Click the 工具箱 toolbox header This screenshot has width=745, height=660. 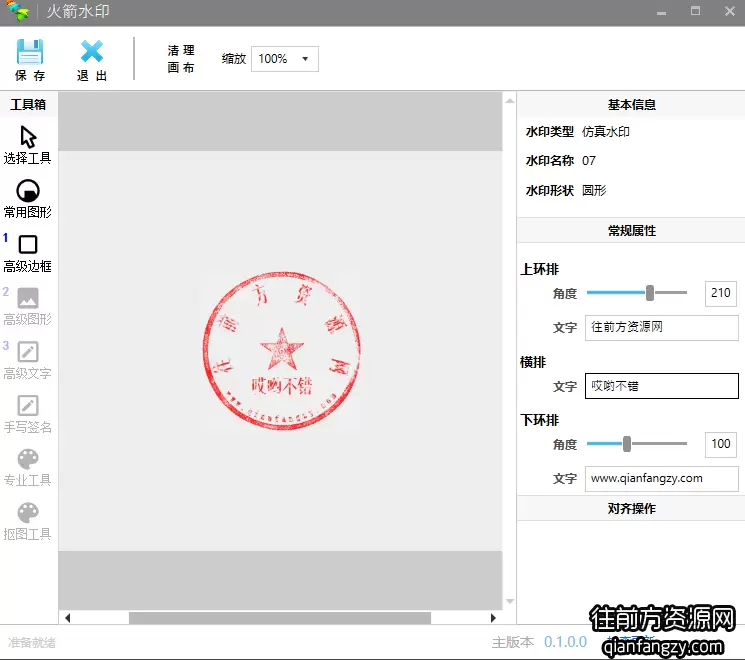28,105
